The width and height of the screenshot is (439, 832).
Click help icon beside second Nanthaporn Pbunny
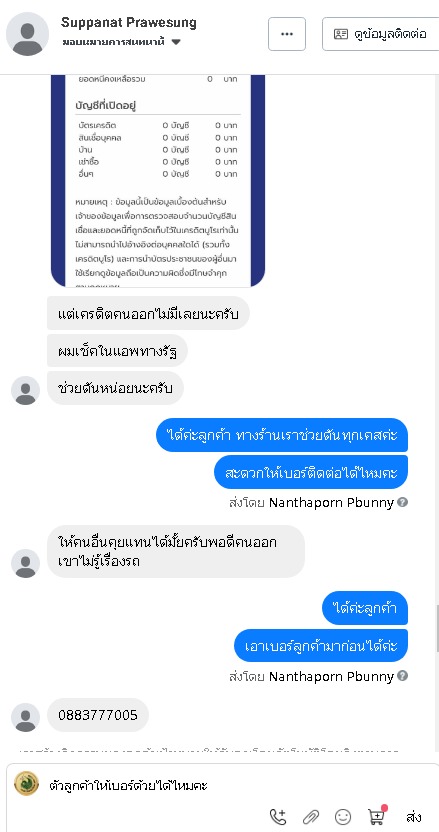(x=402, y=675)
